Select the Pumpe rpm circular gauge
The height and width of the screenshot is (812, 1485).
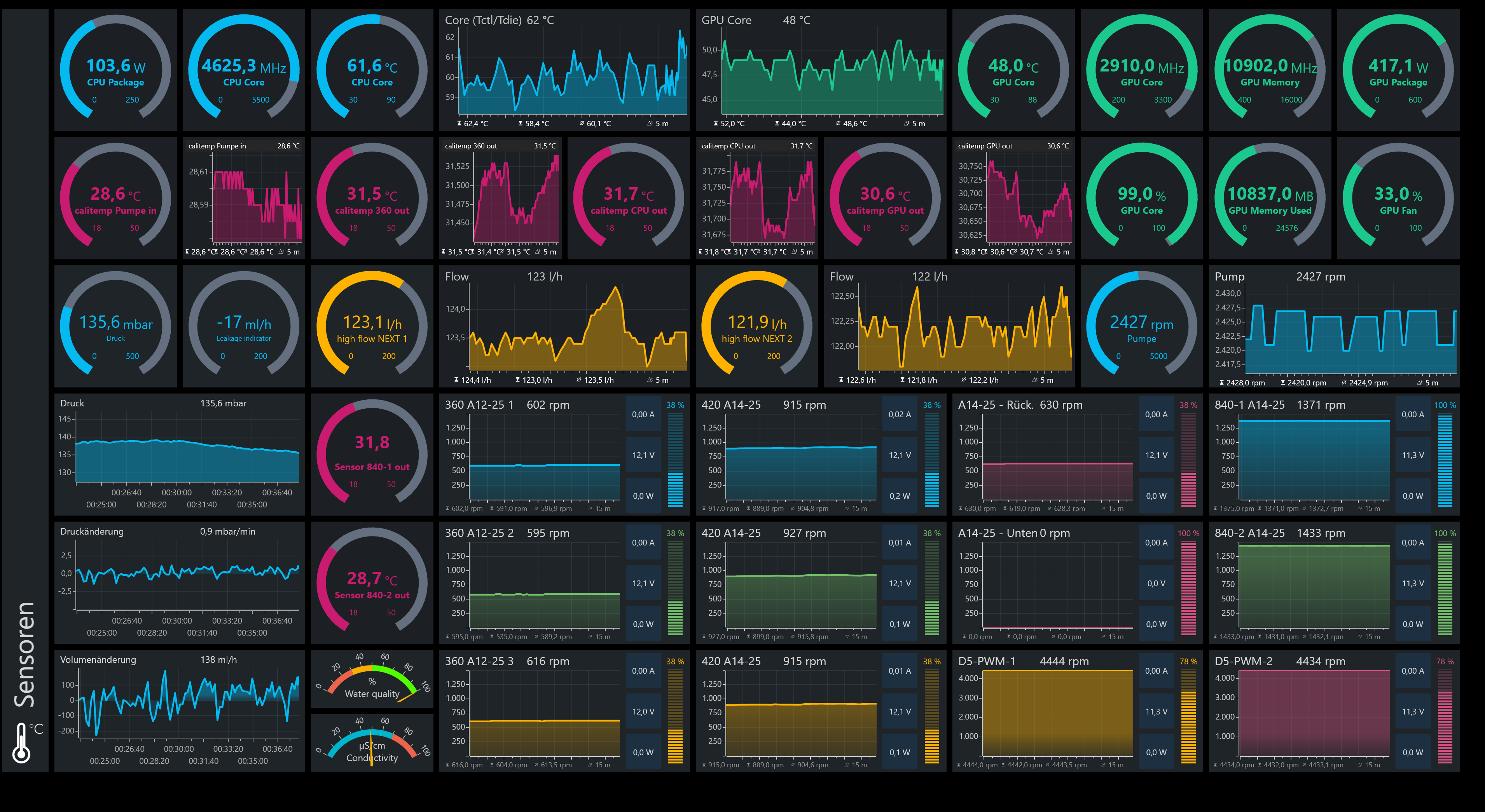tap(1141, 326)
